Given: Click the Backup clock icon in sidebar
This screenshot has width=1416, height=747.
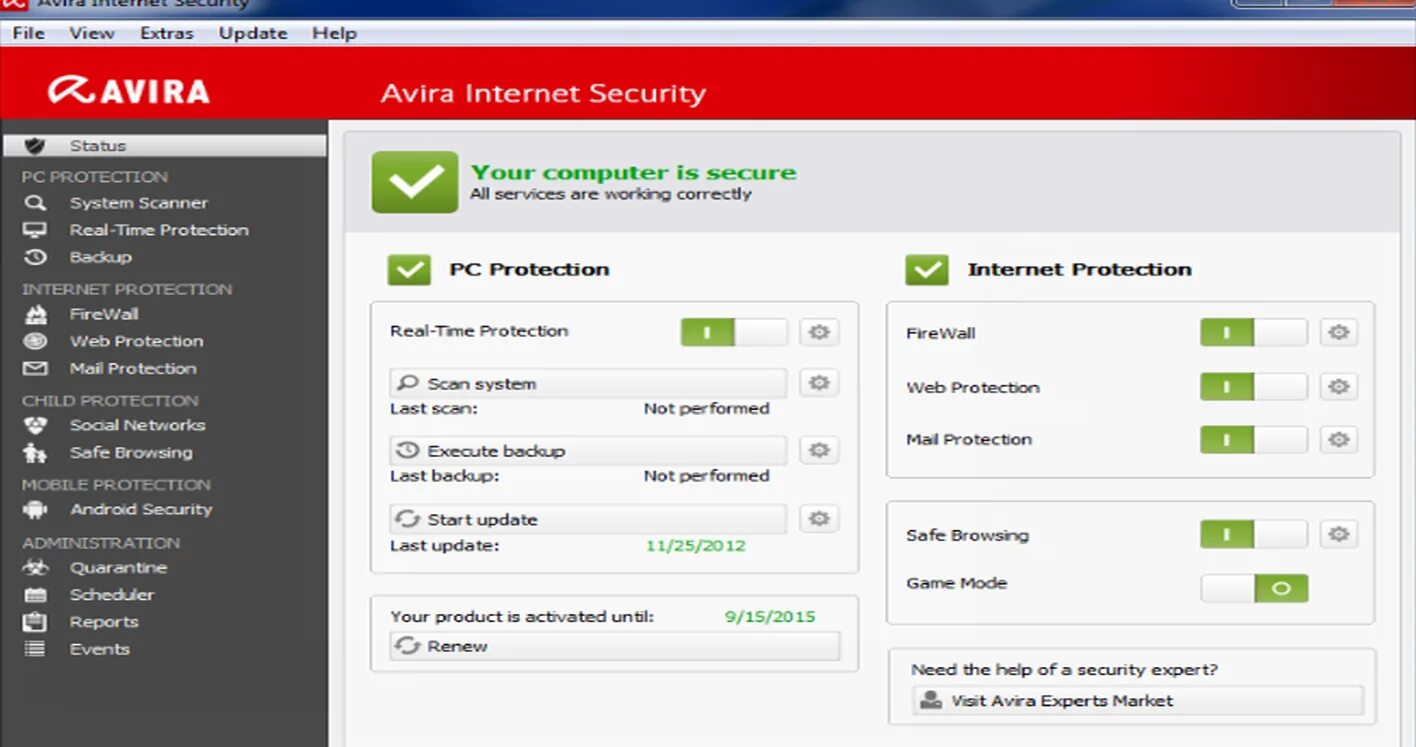Looking at the screenshot, I should [35, 257].
